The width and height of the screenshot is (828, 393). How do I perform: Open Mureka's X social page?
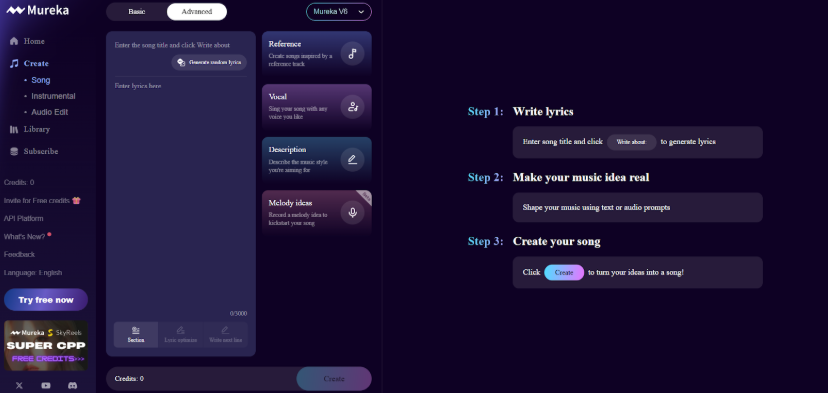20,386
